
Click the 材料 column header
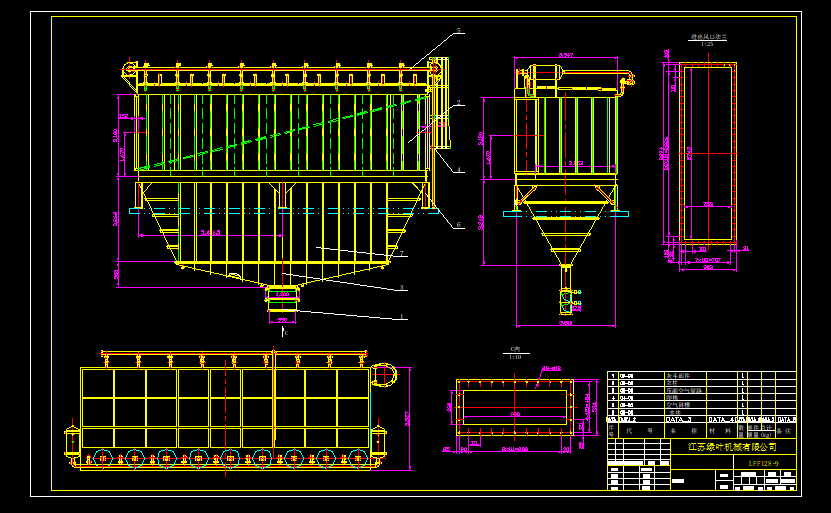(720, 431)
